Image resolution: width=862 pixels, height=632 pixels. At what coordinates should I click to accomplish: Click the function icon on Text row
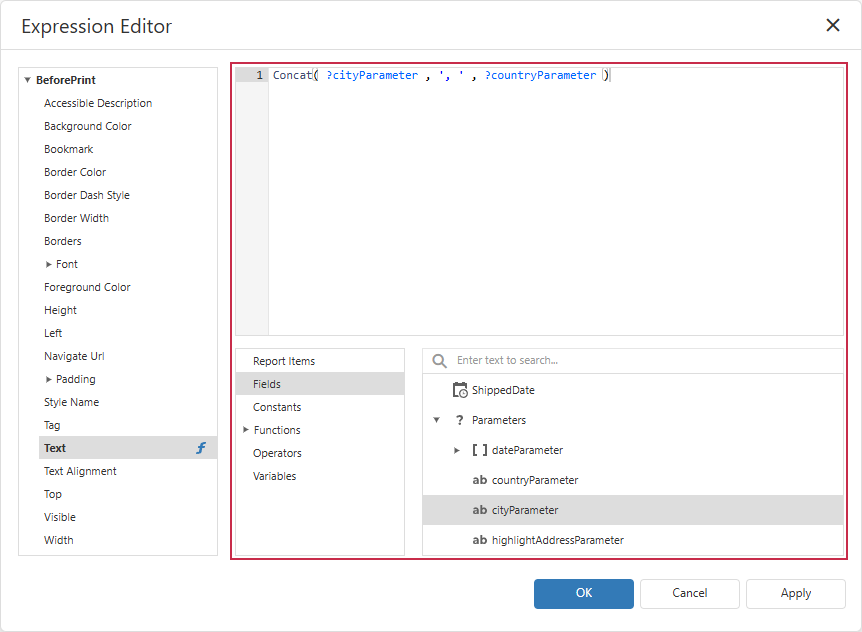(x=201, y=448)
